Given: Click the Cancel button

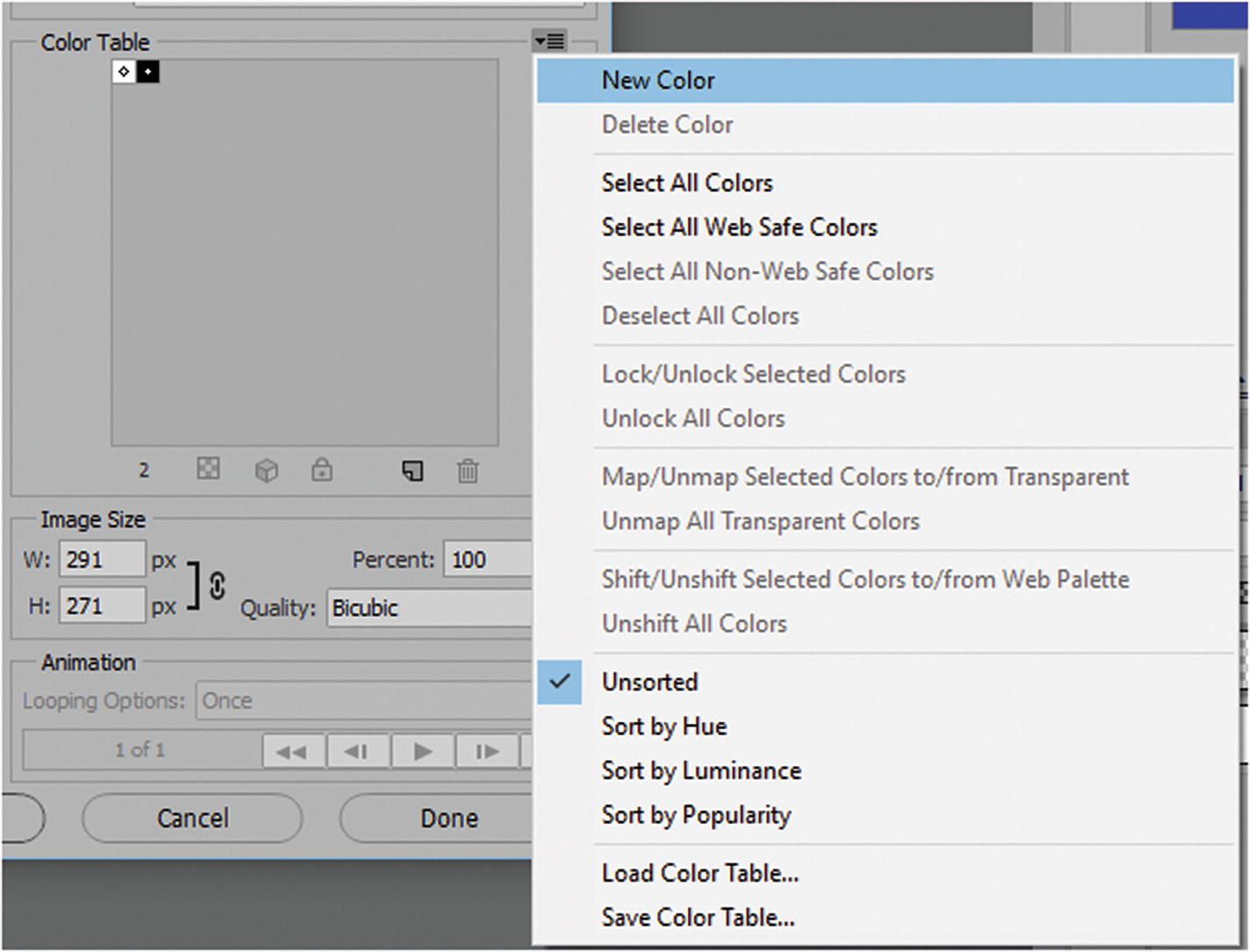Looking at the screenshot, I should pyautogui.click(x=192, y=818).
